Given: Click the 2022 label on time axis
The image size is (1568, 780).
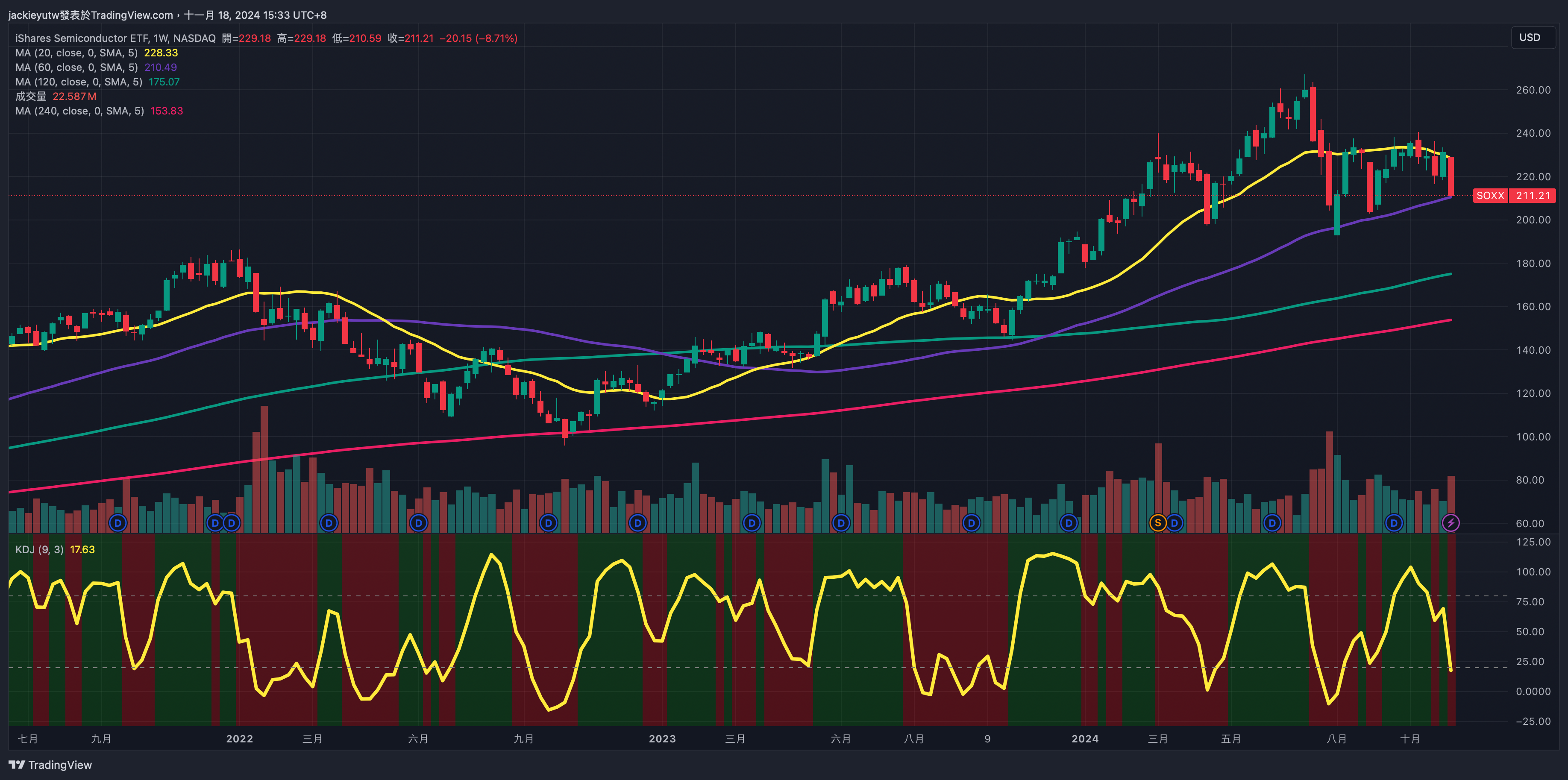Looking at the screenshot, I should tap(239, 739).
